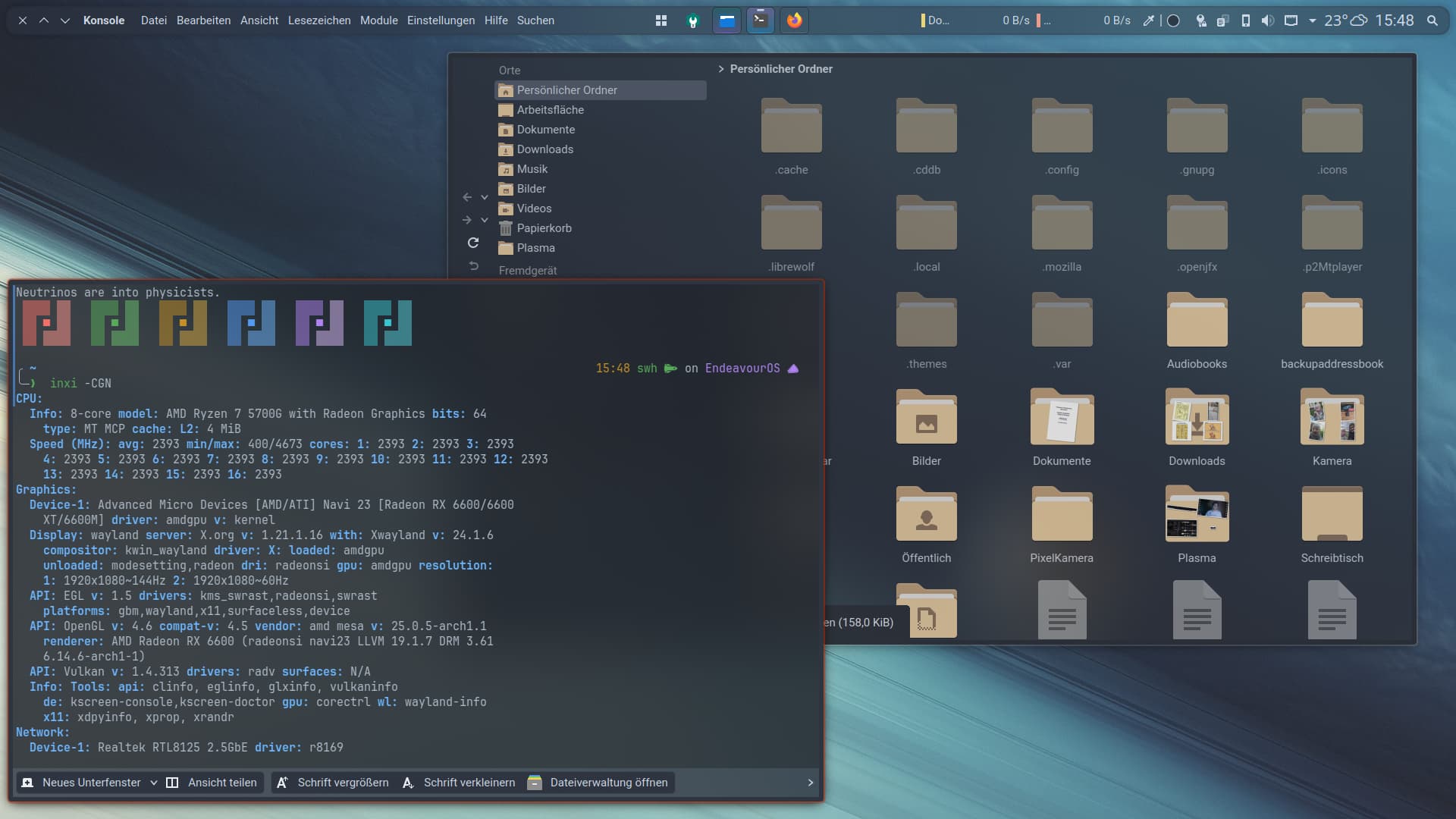This screenshot has height=819, width=1456.
Task: Click the breadcrumb arrow before Persönlicher Ordner
Action: click(x=721, y=69)
